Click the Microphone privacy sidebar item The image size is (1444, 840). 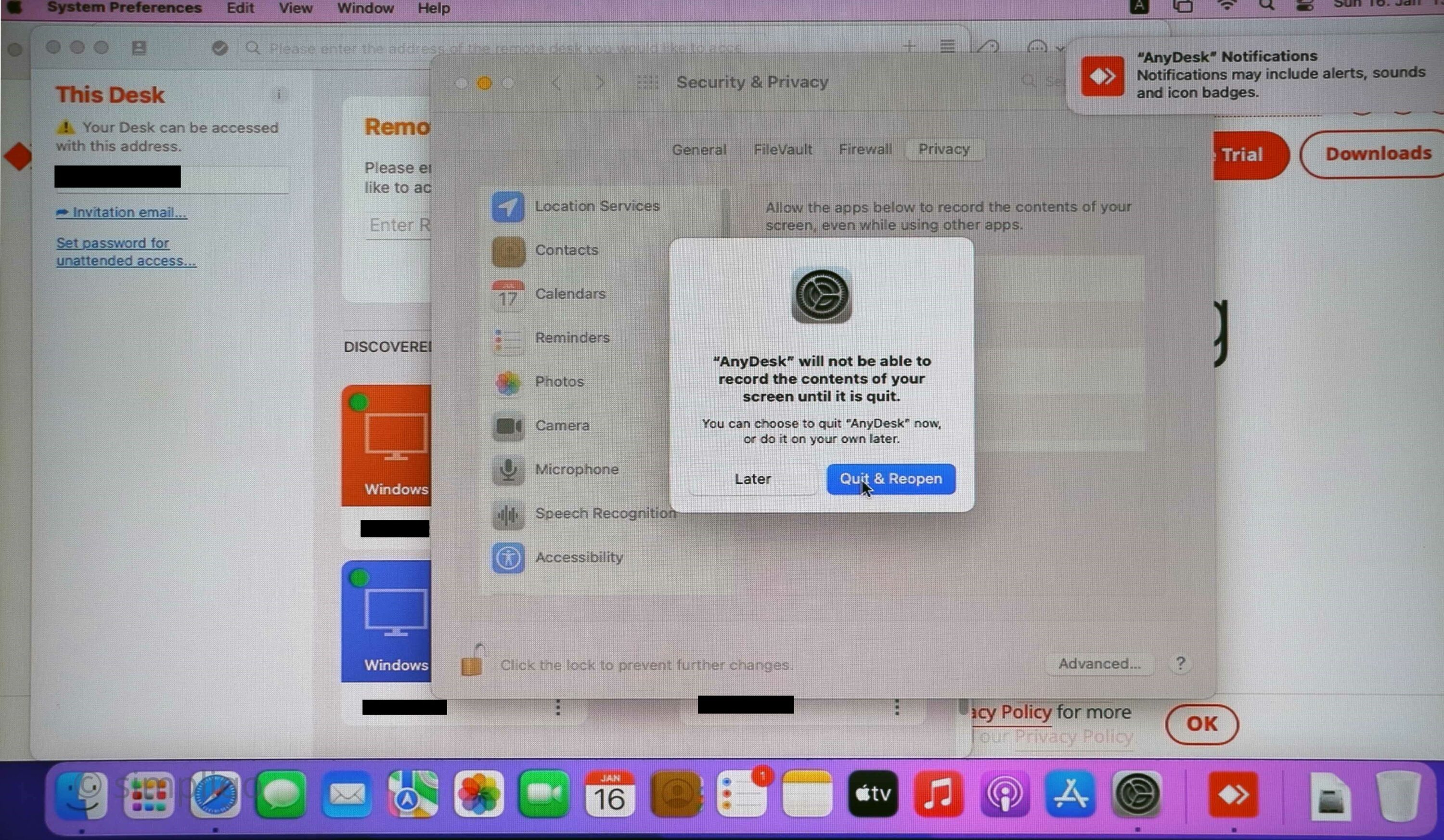tap(577, 468)
